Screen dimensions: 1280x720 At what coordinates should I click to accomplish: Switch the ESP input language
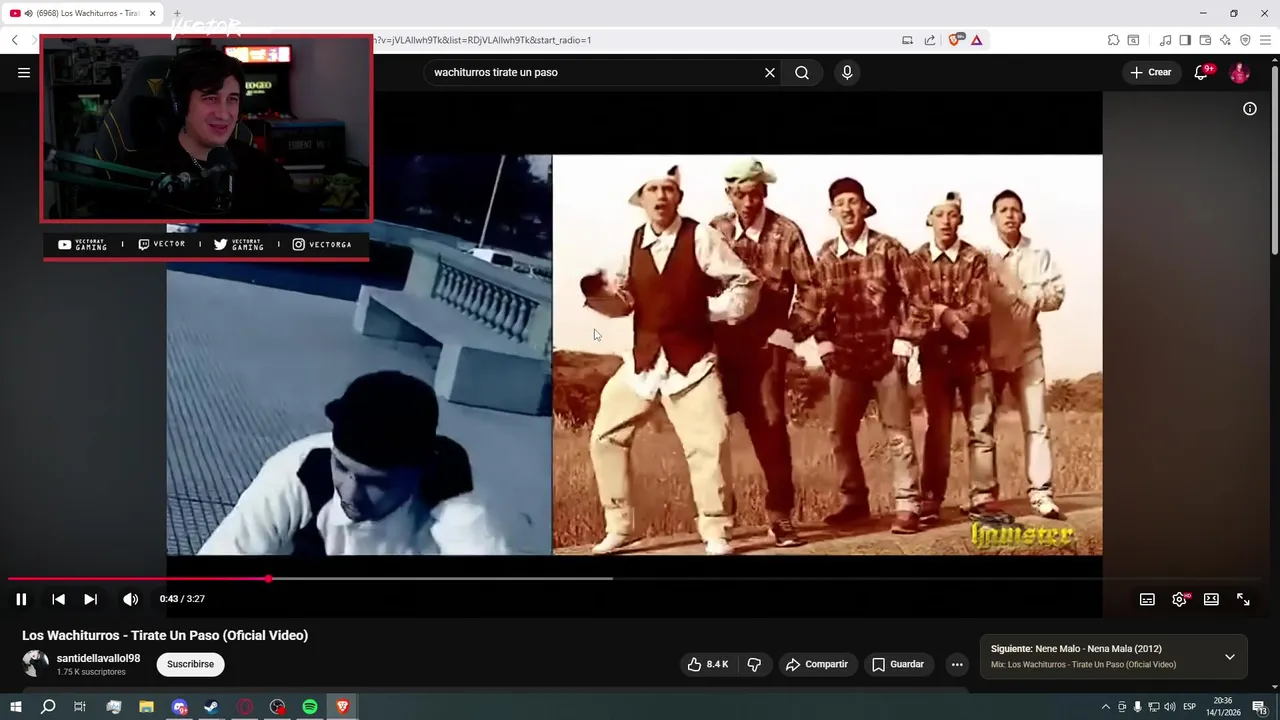coord(1190,707)
